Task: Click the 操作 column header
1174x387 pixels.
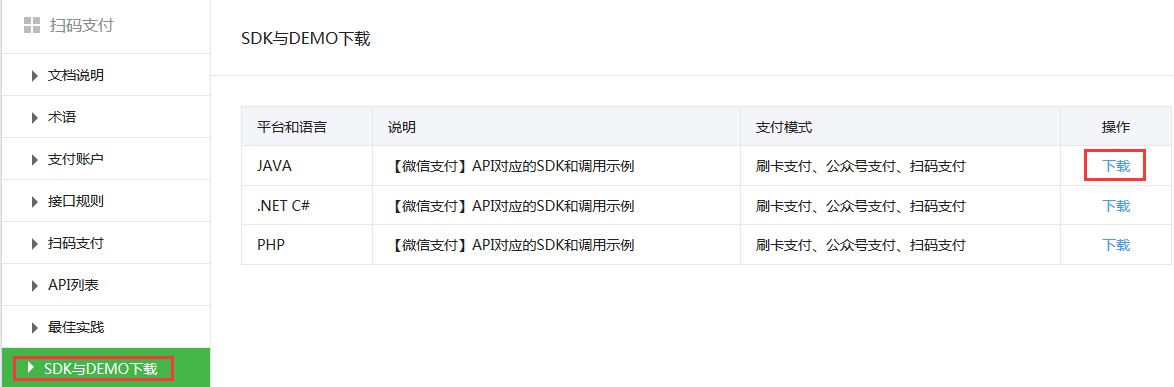Action: click(1116, 127)
